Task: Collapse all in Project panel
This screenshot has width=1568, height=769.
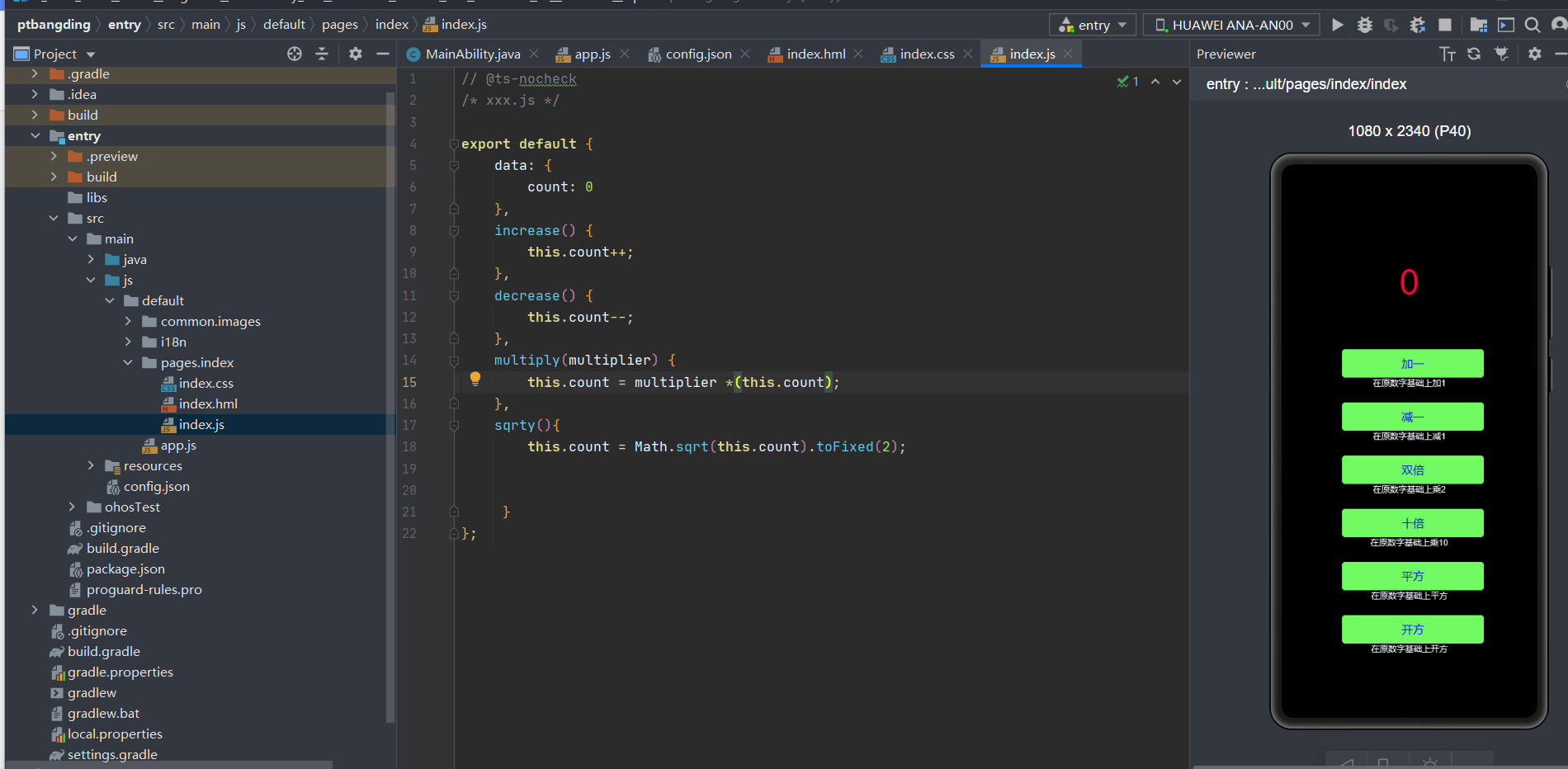Action: [322, 54]
